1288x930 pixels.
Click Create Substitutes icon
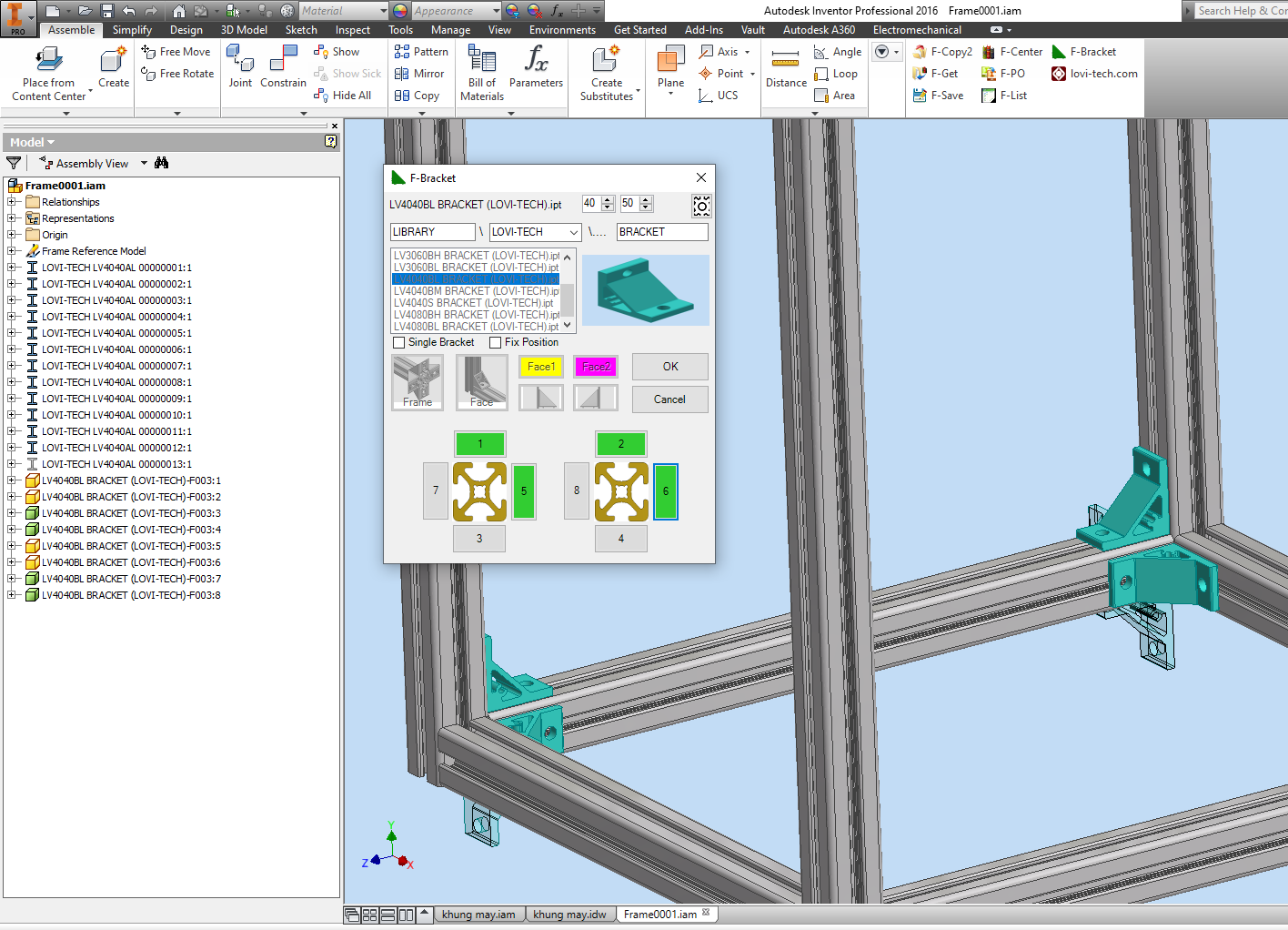tap(606, 61)
